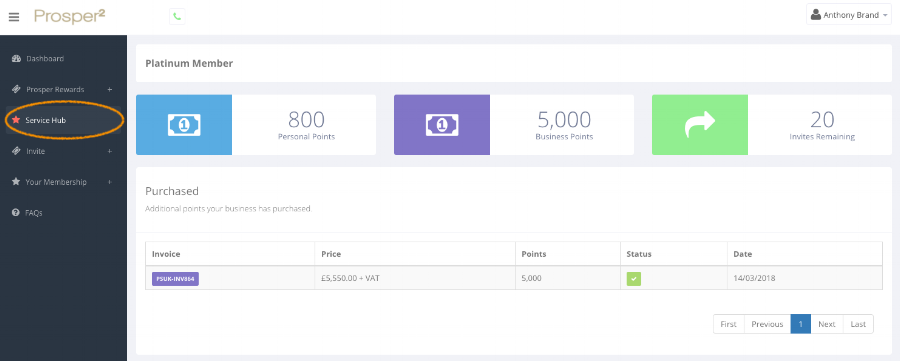The image size is (900, 361).
Task: Select page 1 in pagination
Action: tap(801, 324)
